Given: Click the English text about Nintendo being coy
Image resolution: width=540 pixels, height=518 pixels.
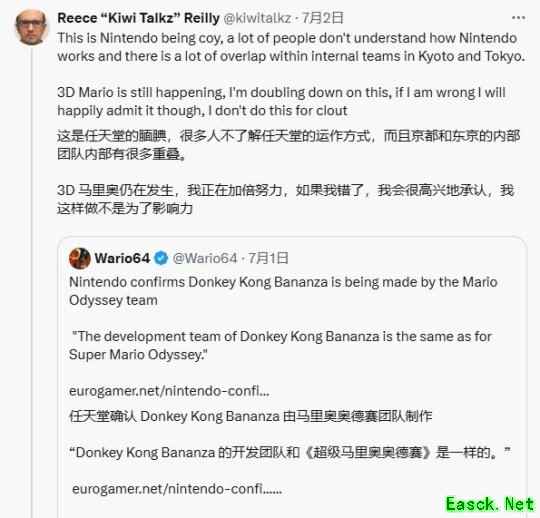Looking at the screenshot, I should point(291,47).
